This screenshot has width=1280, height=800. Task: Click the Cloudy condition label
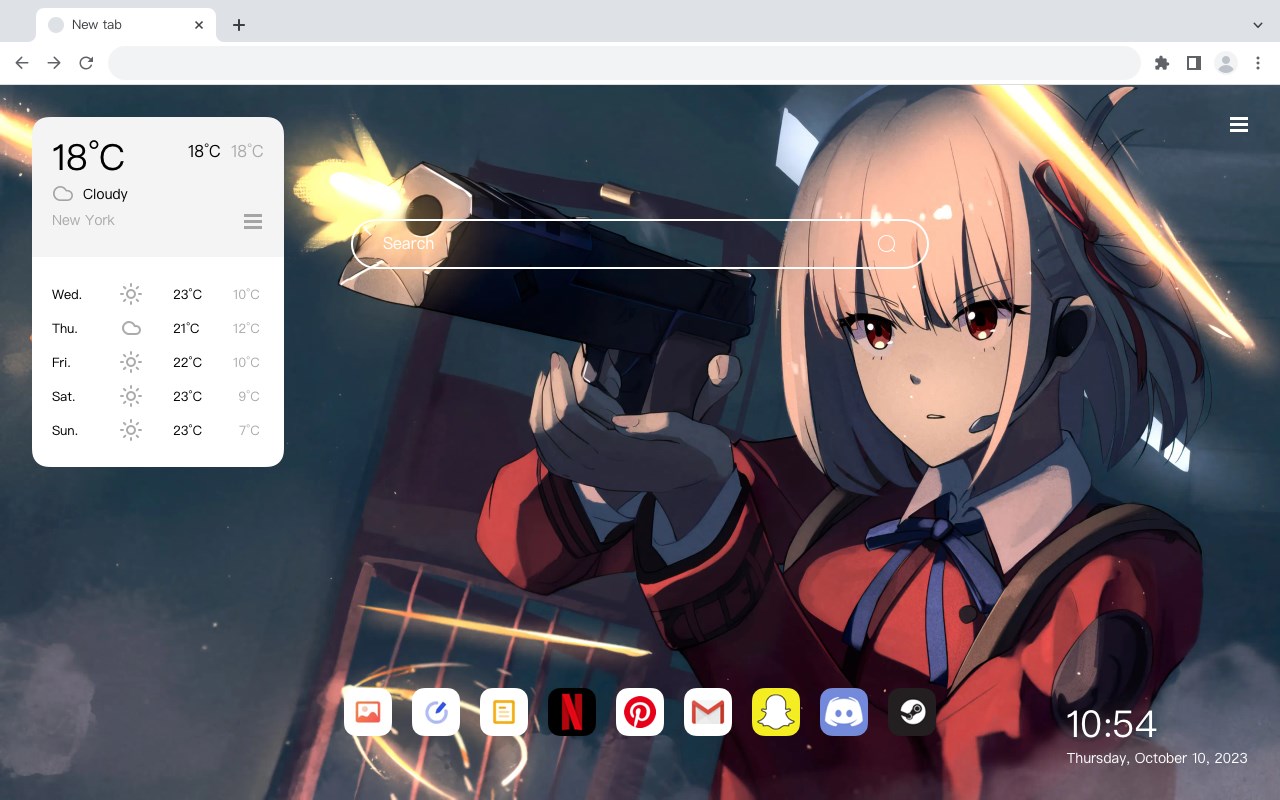(x=105, y=194)
